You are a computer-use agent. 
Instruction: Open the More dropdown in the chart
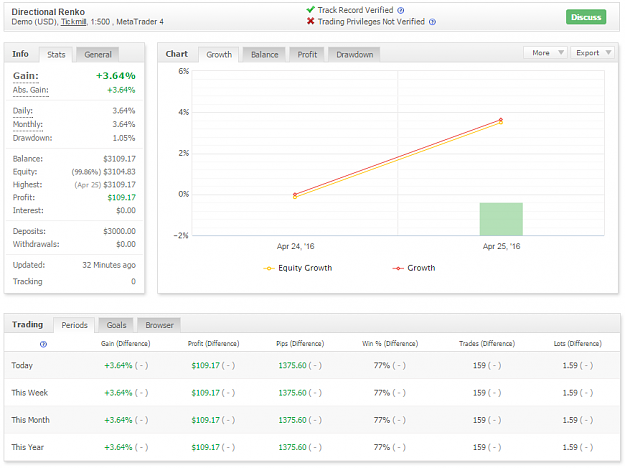pyautogui.click(x=545, y=53)
